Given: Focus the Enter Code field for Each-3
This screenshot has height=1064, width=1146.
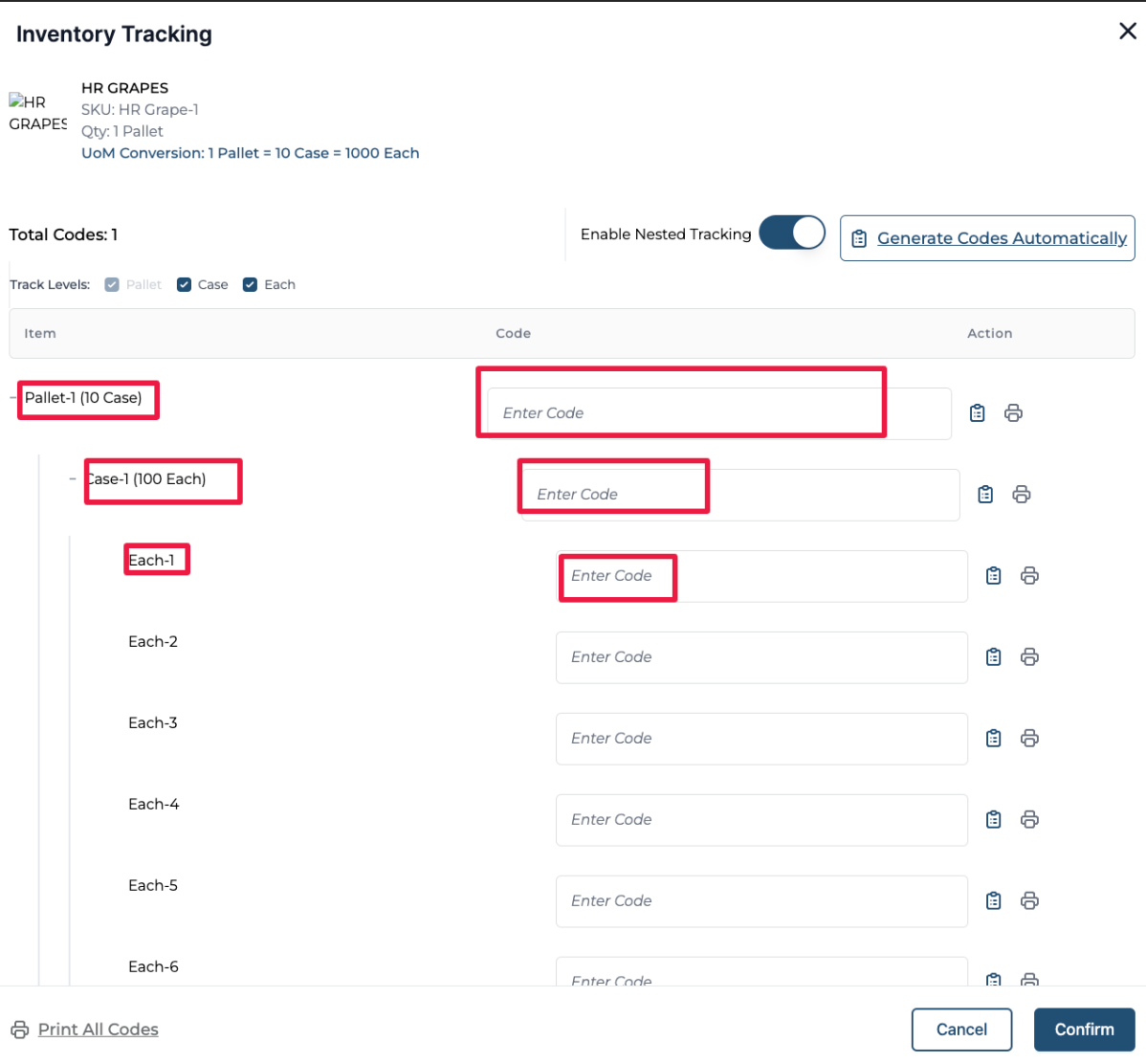Looking at the screenshot, I should tap(760, 739).
